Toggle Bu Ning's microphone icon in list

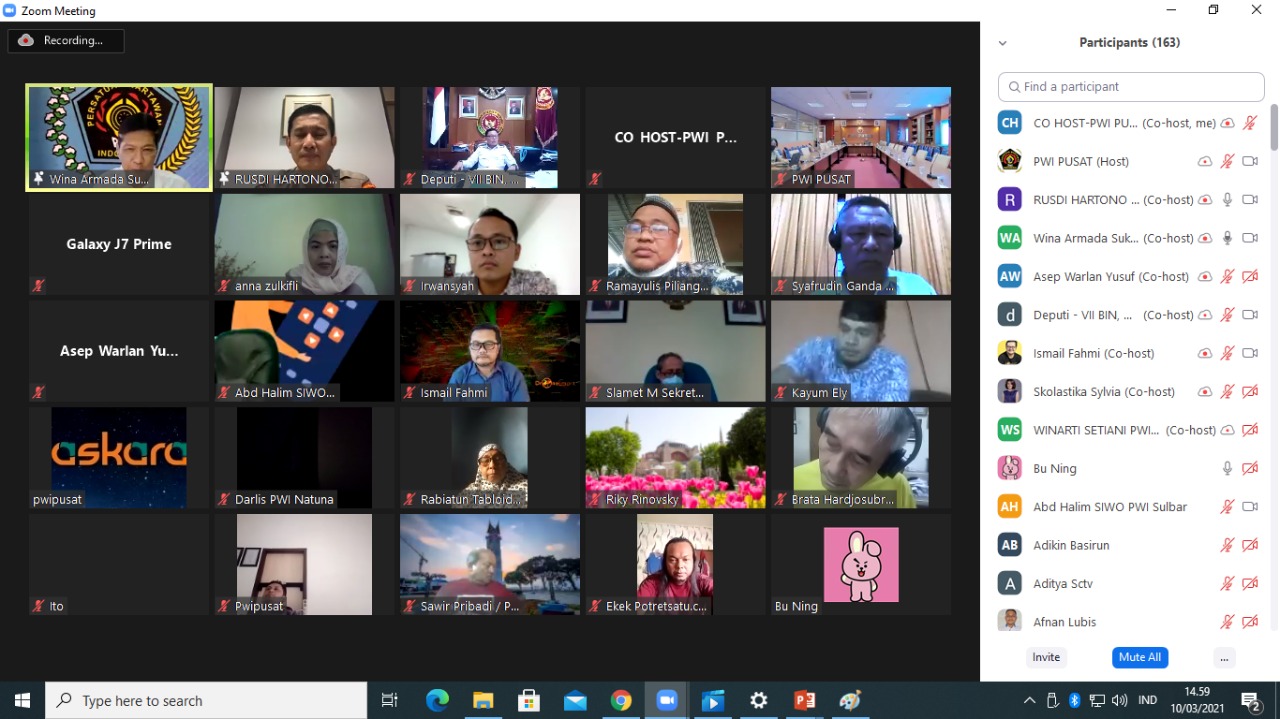click(1227, 469)
